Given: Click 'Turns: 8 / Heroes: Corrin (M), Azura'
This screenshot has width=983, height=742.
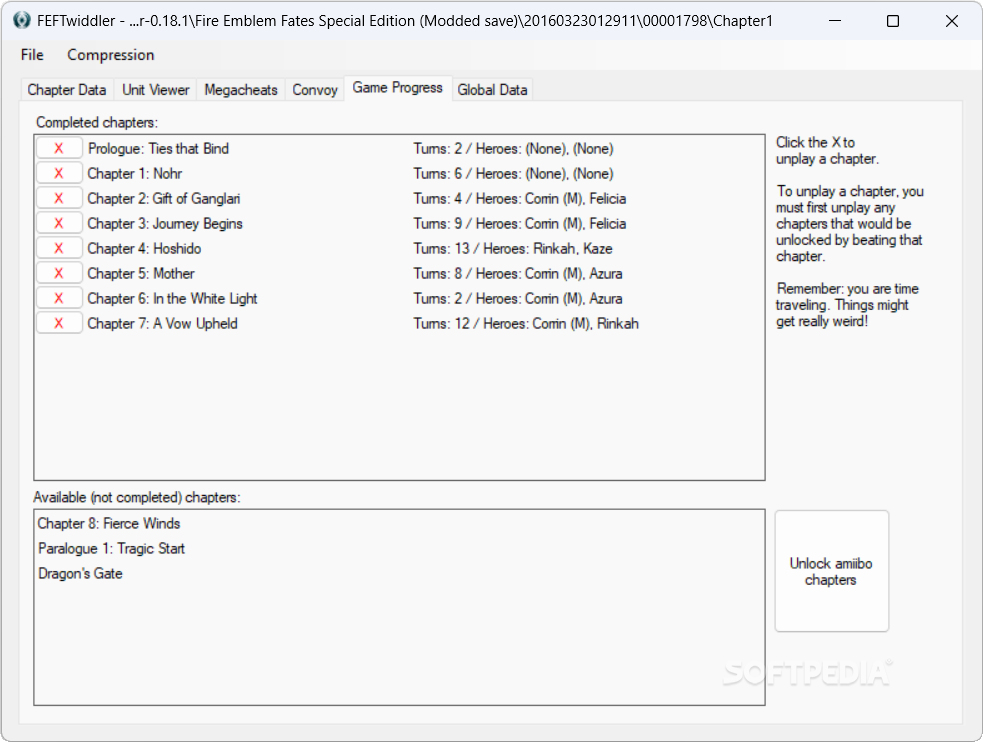Looking at the screenshot, I should 518,274.
